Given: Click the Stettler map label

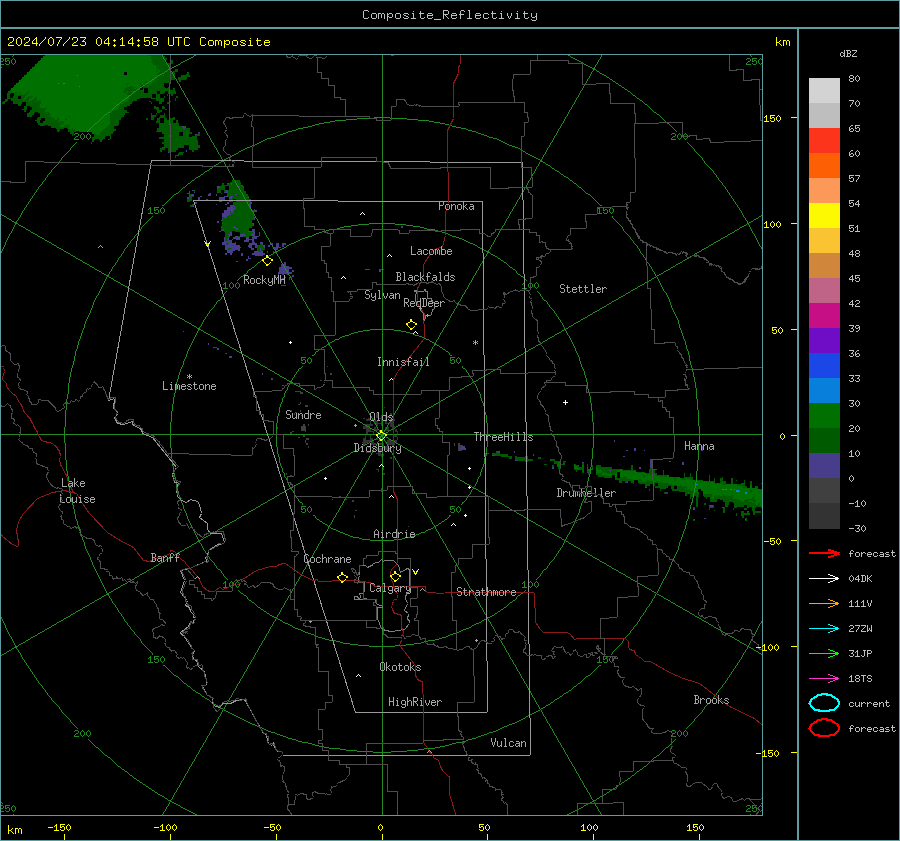Looking at the screenshot, I should coord(583,289).
